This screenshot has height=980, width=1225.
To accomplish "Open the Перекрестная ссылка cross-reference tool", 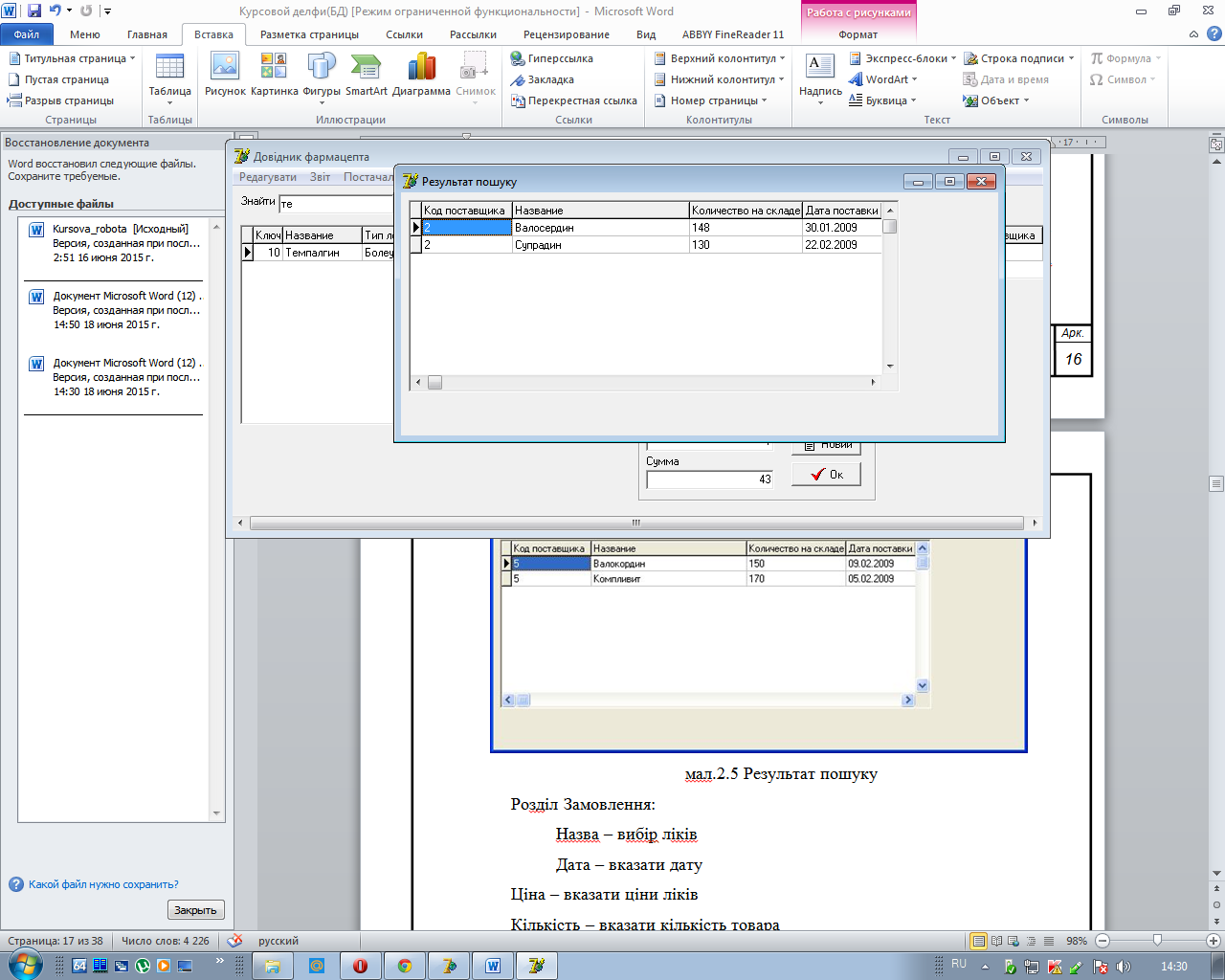I will point(574,100).
